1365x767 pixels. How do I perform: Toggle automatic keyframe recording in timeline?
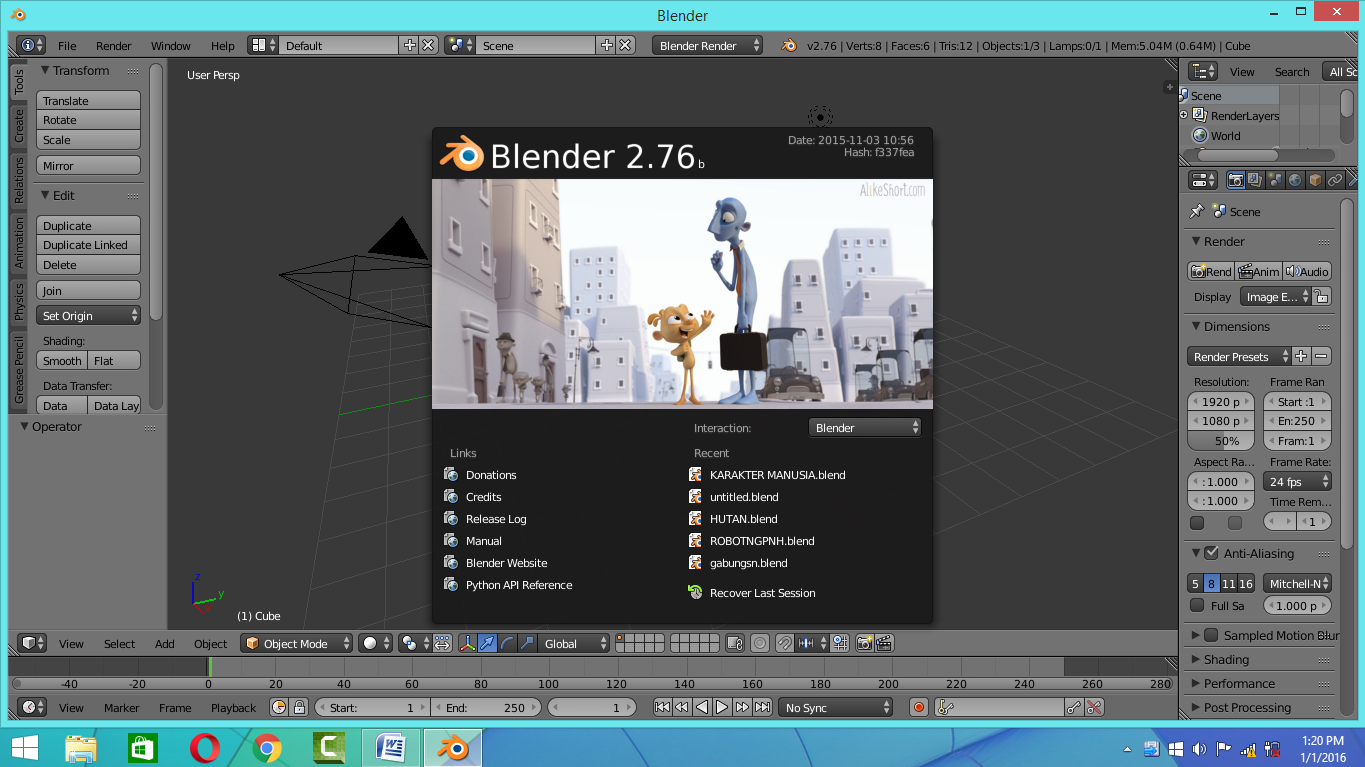tap(918, 707)
